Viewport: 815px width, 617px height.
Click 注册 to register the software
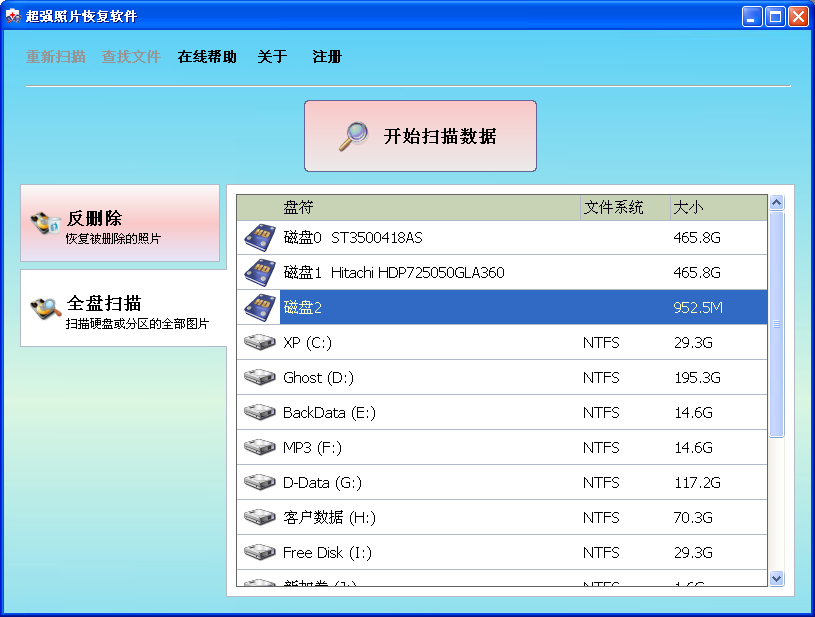pos(327,57)
